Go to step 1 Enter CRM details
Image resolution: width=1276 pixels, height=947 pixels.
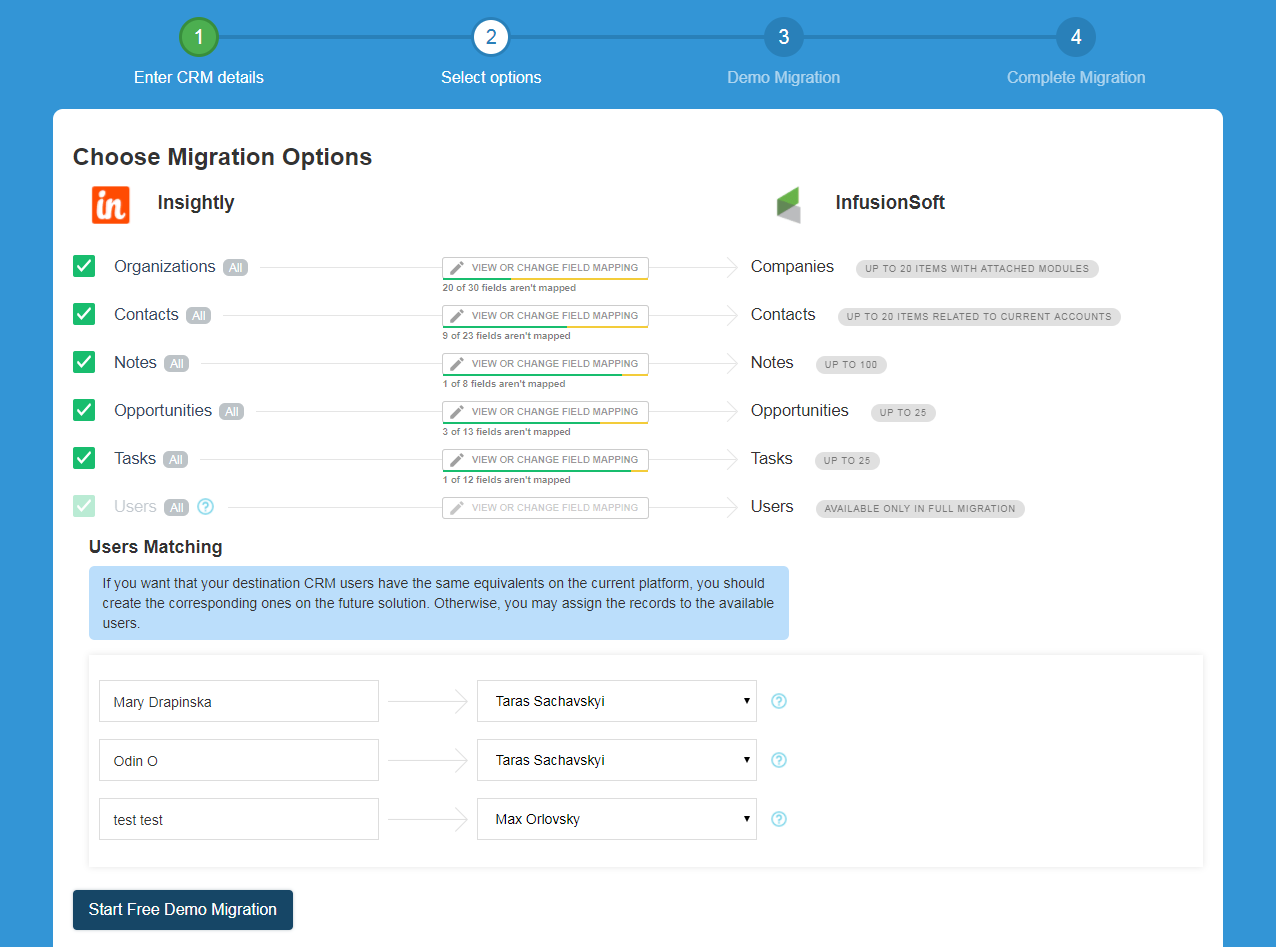point(199,38)
